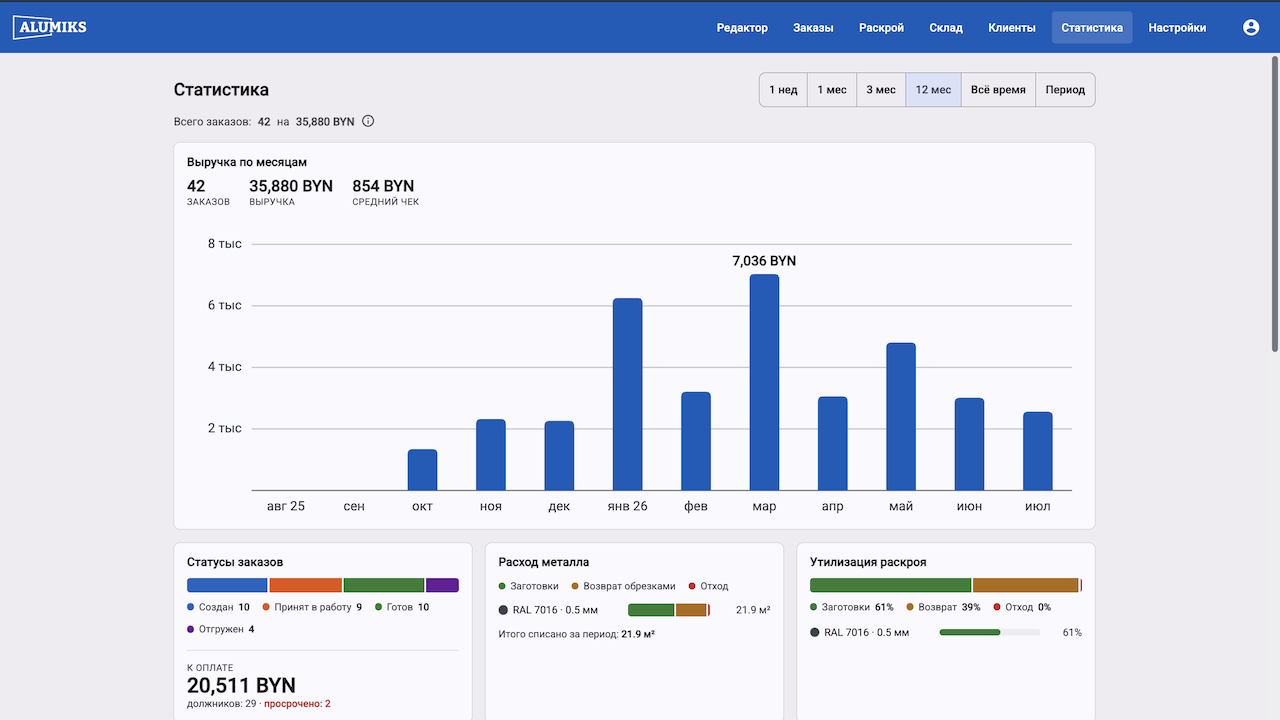
Task: Open the custom Период range picker
Action: tap(1065, 90)
